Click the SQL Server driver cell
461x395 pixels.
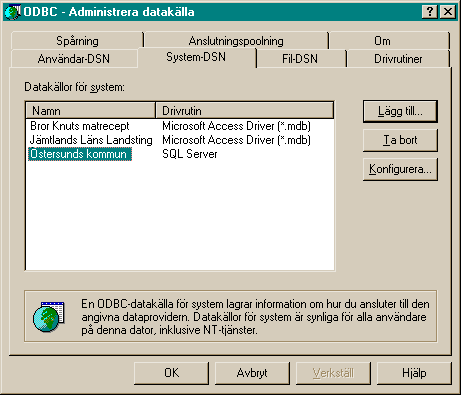[190, 154]
